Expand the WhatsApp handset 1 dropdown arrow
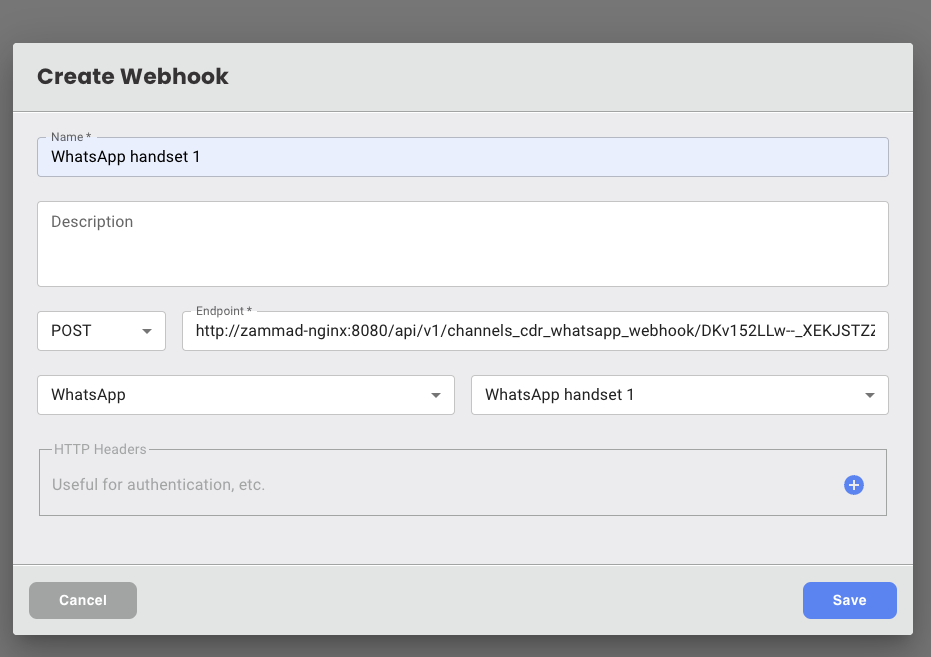This screenshot has height=657, width=931. click(x=870, y=395)
